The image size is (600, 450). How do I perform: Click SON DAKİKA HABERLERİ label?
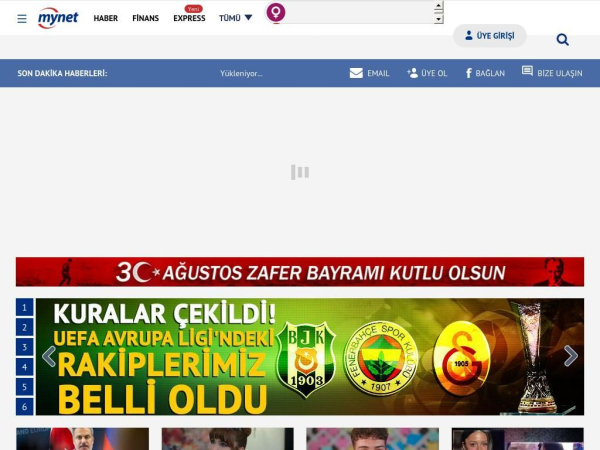tap(62, 73)
